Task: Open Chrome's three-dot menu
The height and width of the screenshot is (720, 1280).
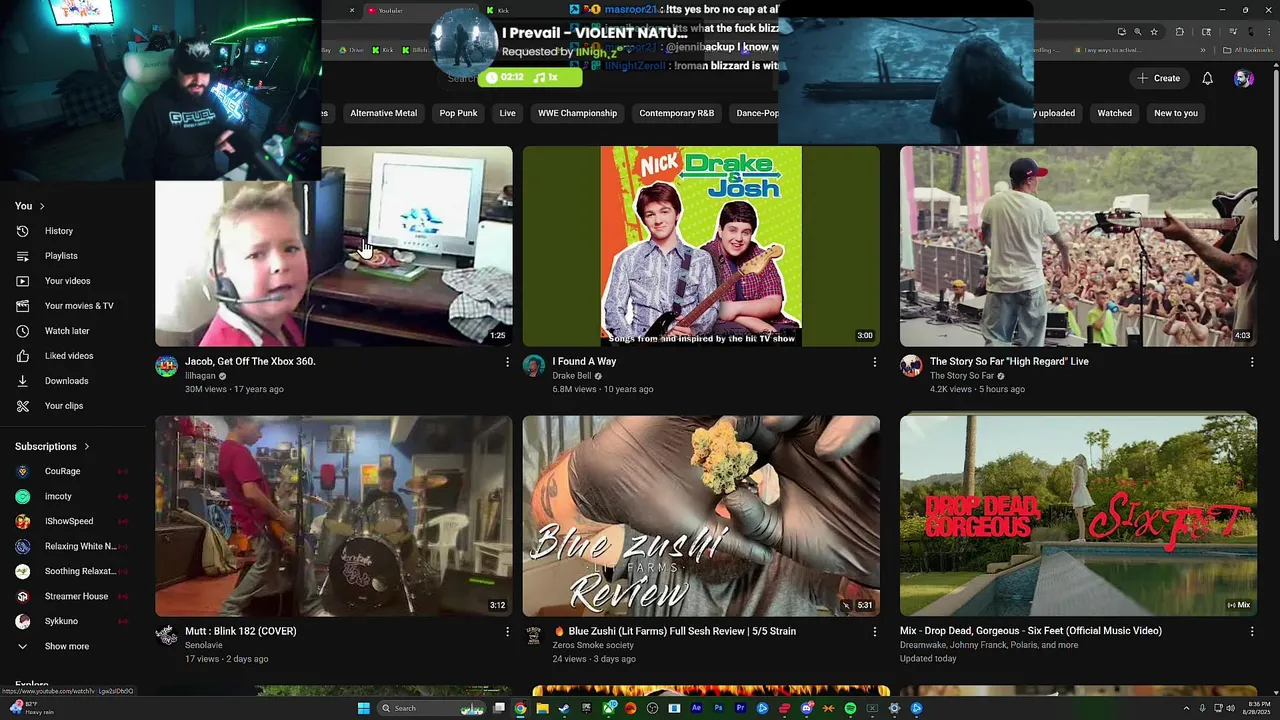Action: (1269, 32)
